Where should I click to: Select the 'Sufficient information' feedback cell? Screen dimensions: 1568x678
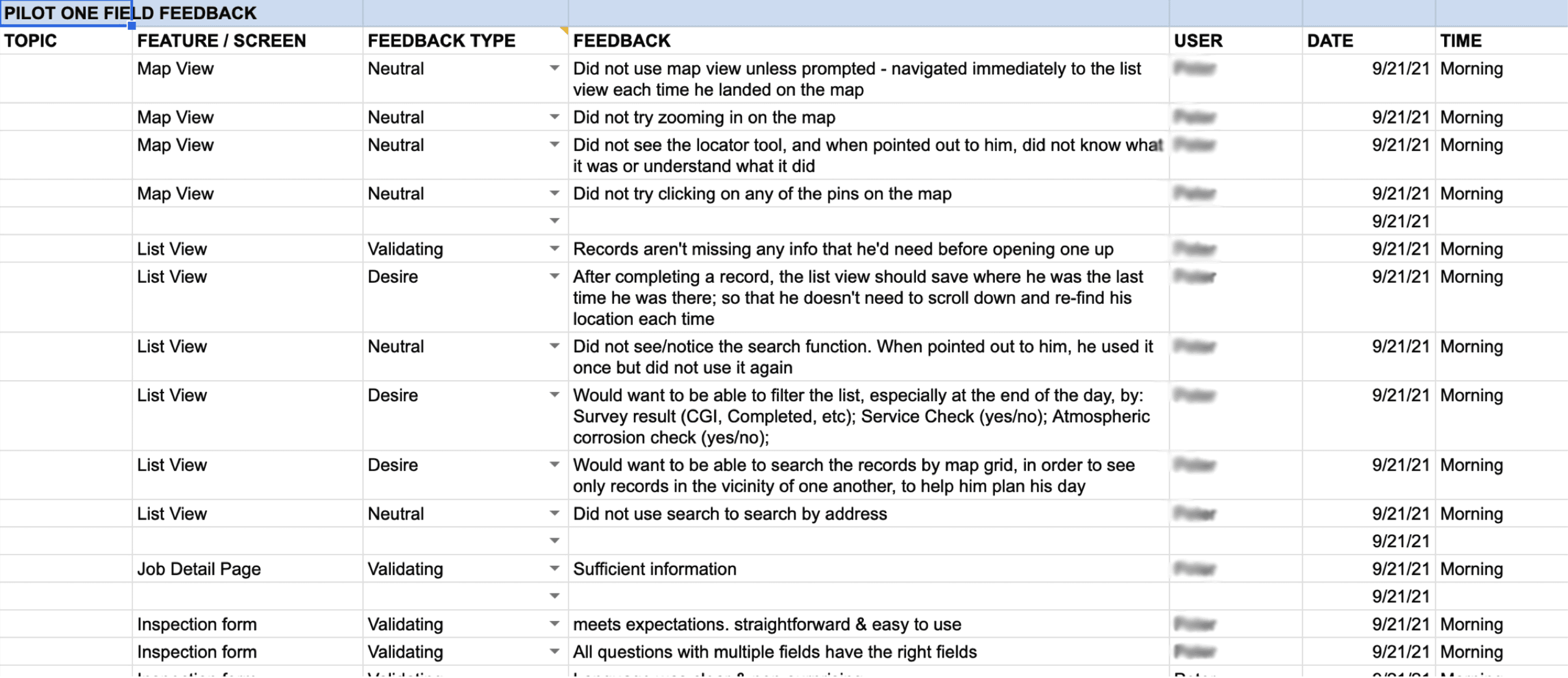tap(868, 569)
